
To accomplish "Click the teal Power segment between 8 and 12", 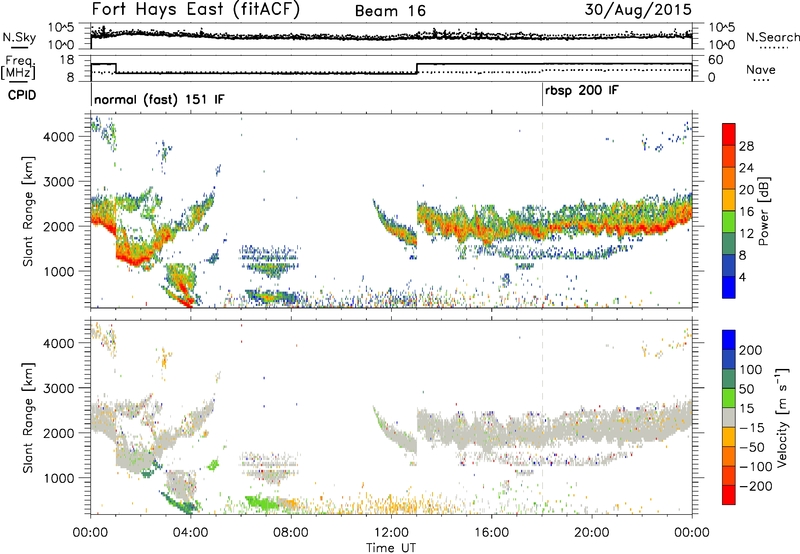I will [729, 243].
